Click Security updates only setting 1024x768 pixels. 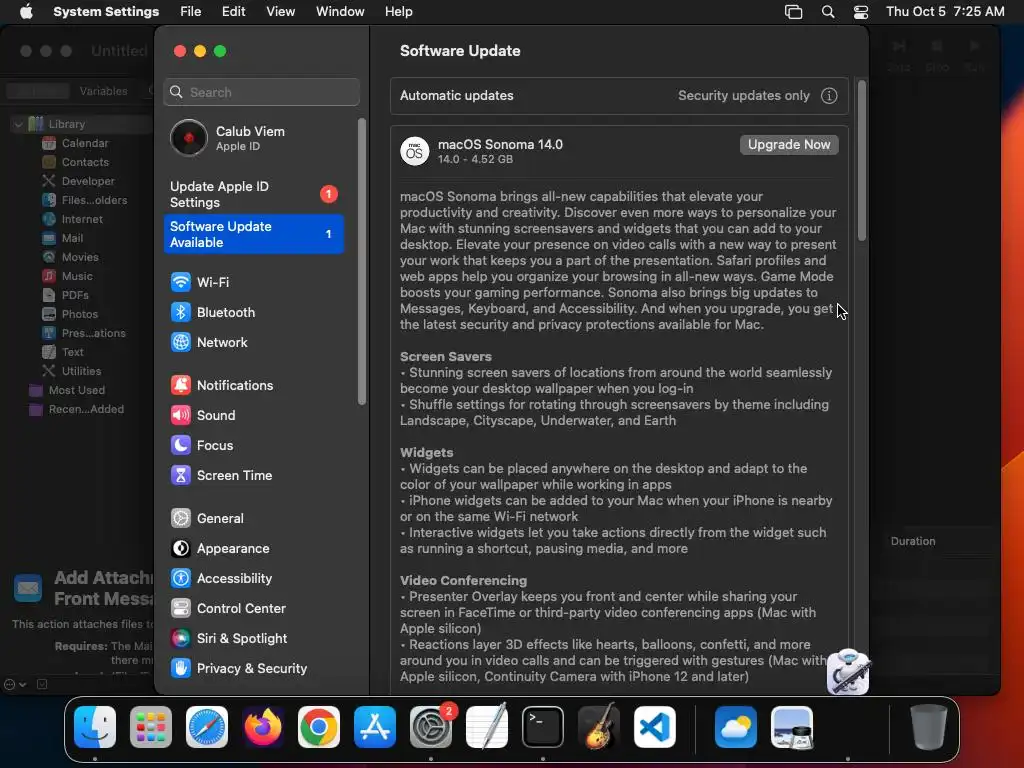(x=743, y=95)
